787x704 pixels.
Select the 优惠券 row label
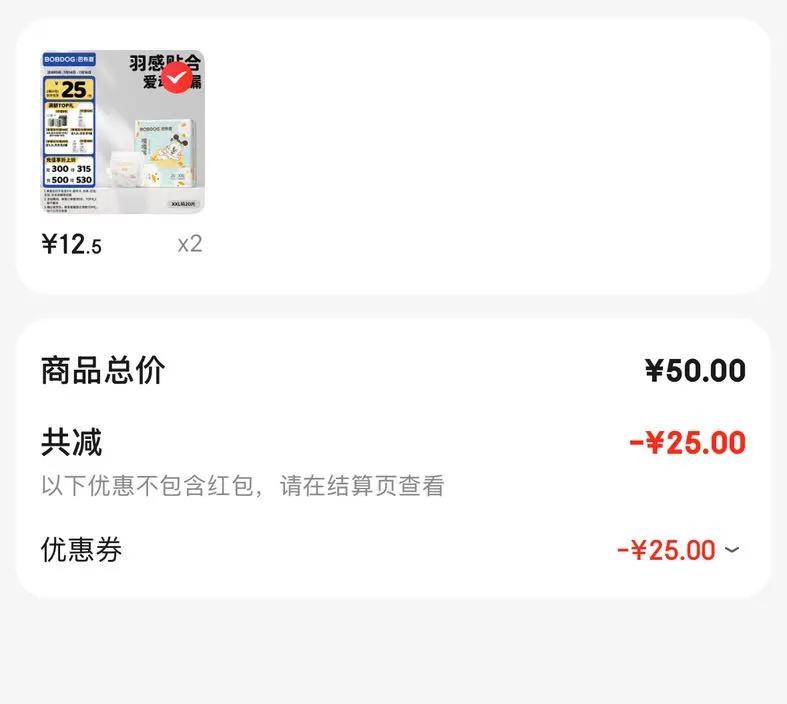click(x=81, y=549)
